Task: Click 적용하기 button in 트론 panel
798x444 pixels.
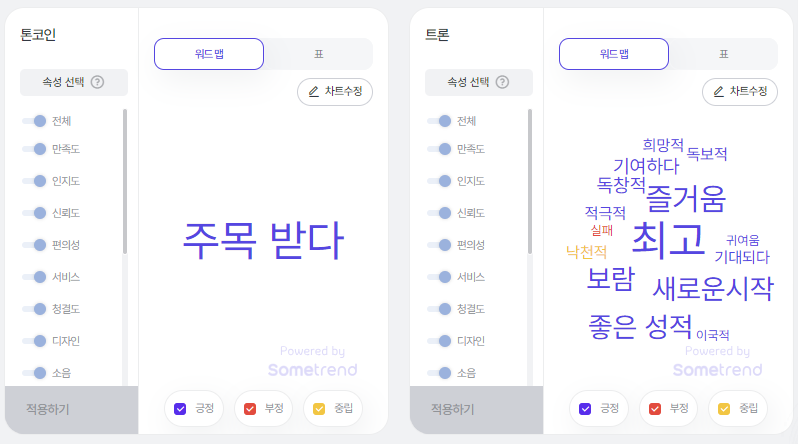Action: click(476, 409)
